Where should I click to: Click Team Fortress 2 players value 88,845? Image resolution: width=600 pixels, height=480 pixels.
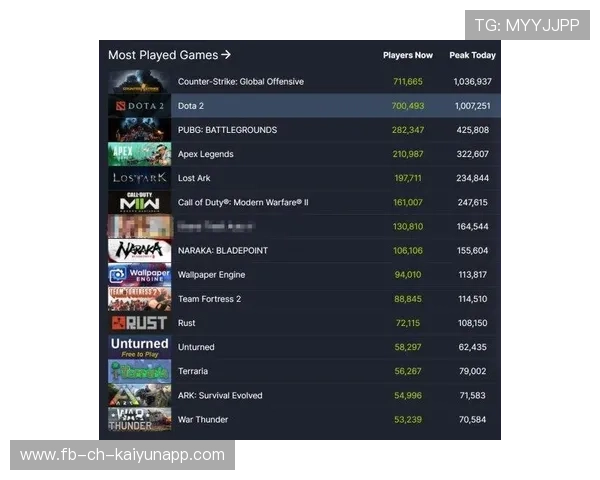coord(408,299)
